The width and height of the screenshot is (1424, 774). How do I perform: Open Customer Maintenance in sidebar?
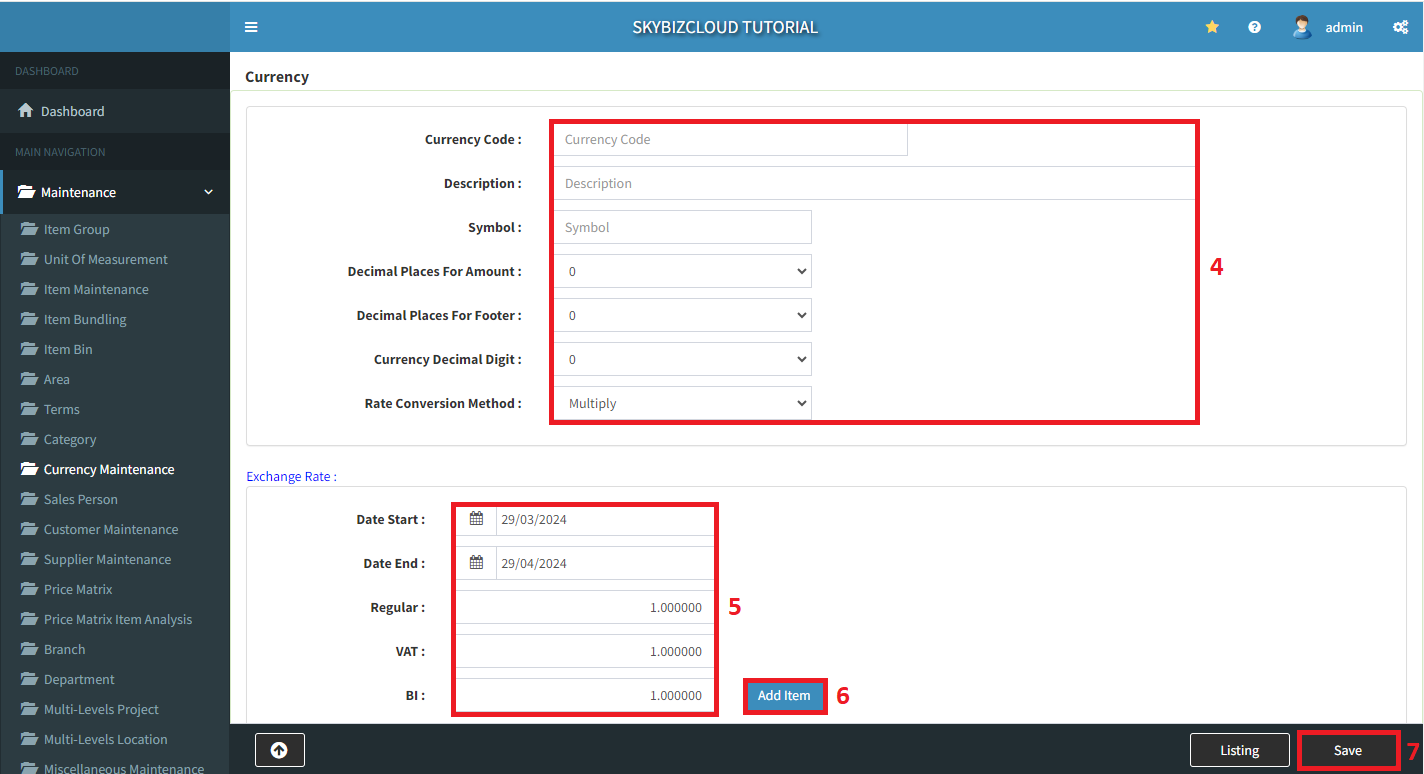tap(110, 529)
